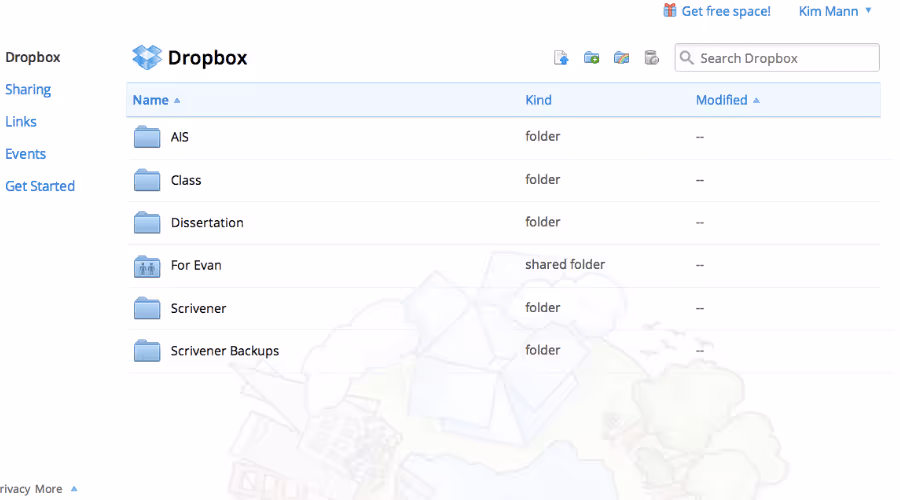This screenshot has height=500, width=900.
Task: Click the AIS folder icon
Action: pos(147,137)
